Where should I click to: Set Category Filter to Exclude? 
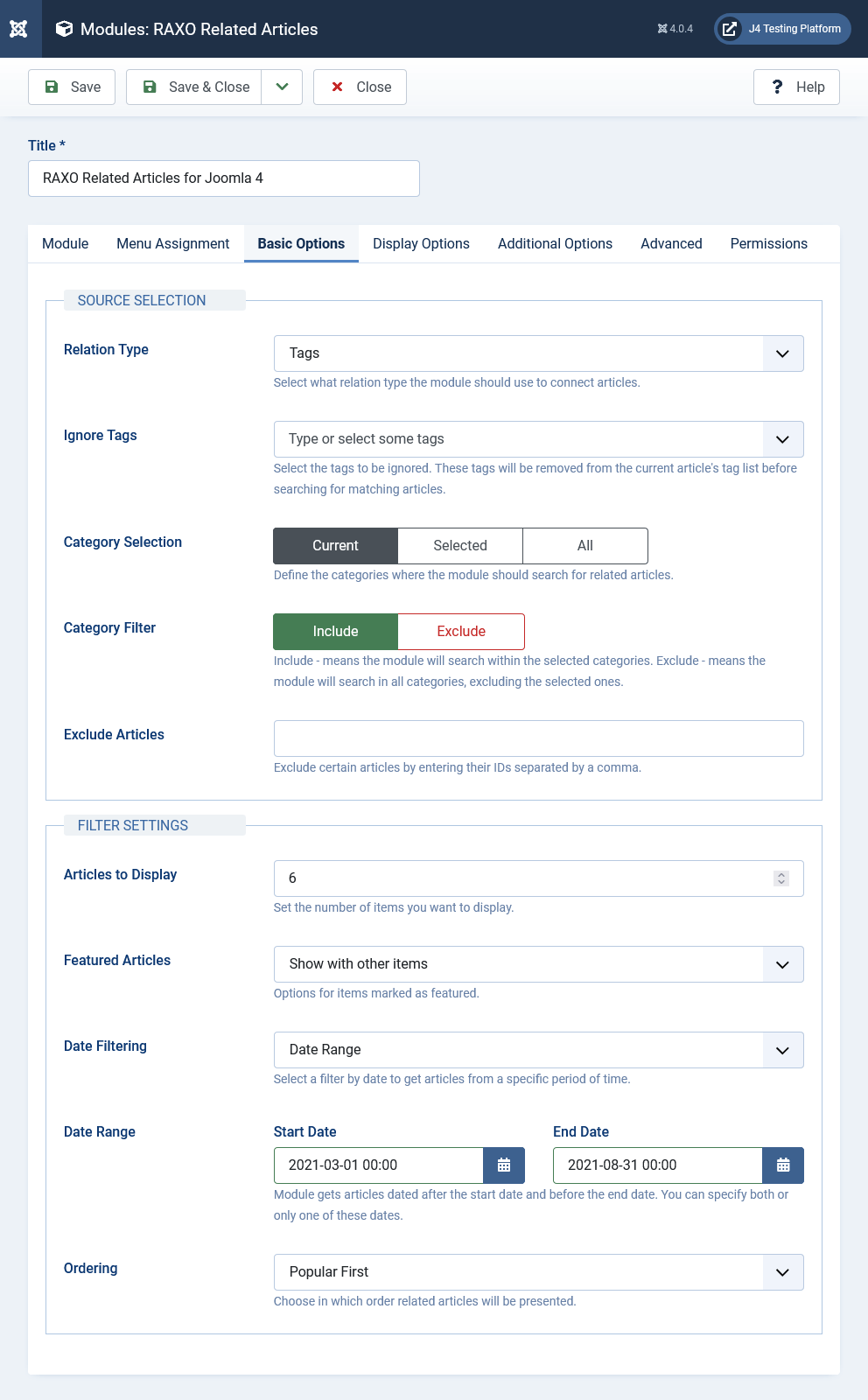[x=461, y=632]
